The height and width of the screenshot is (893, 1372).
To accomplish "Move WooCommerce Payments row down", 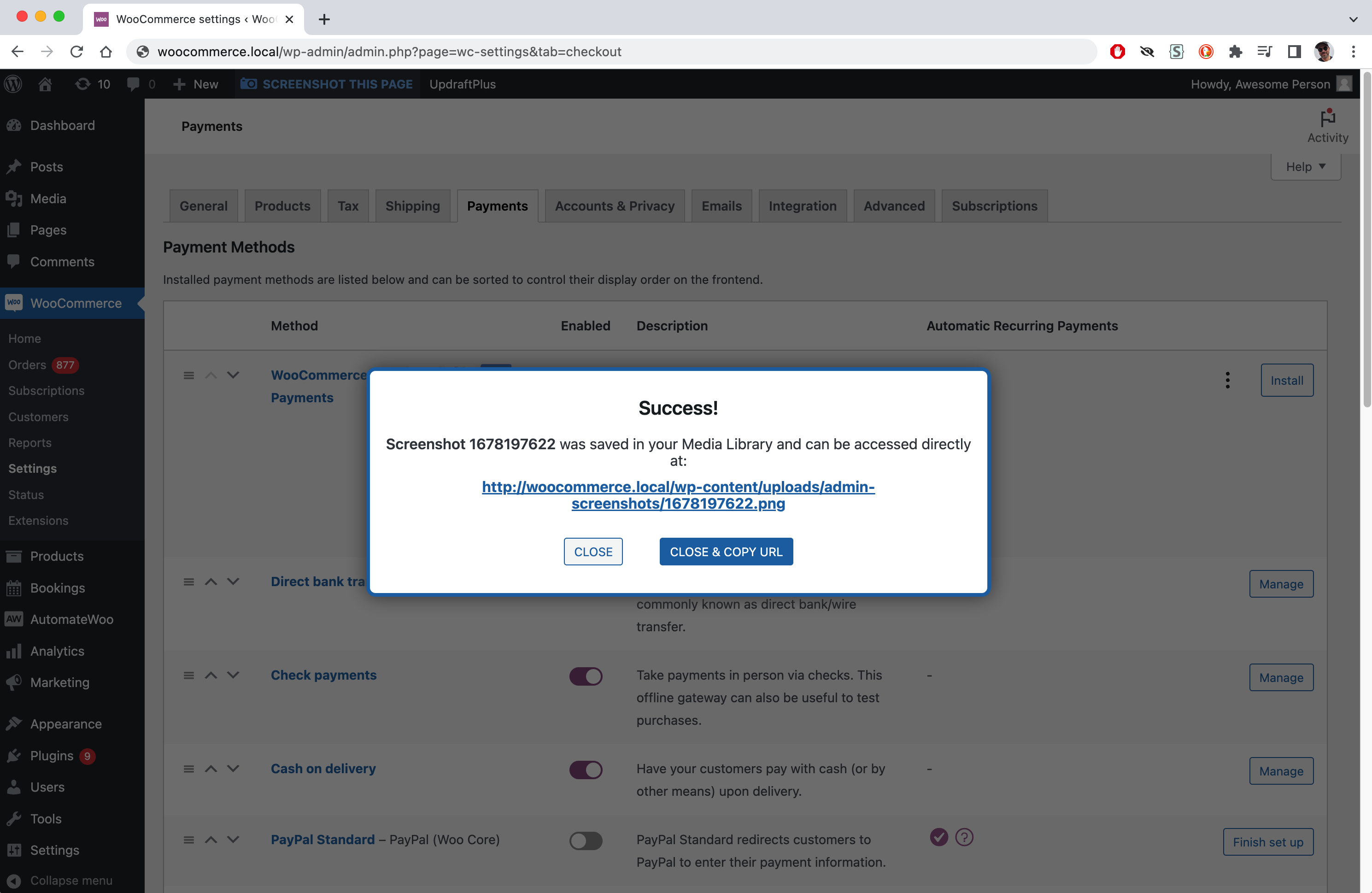I will [233, 375].
